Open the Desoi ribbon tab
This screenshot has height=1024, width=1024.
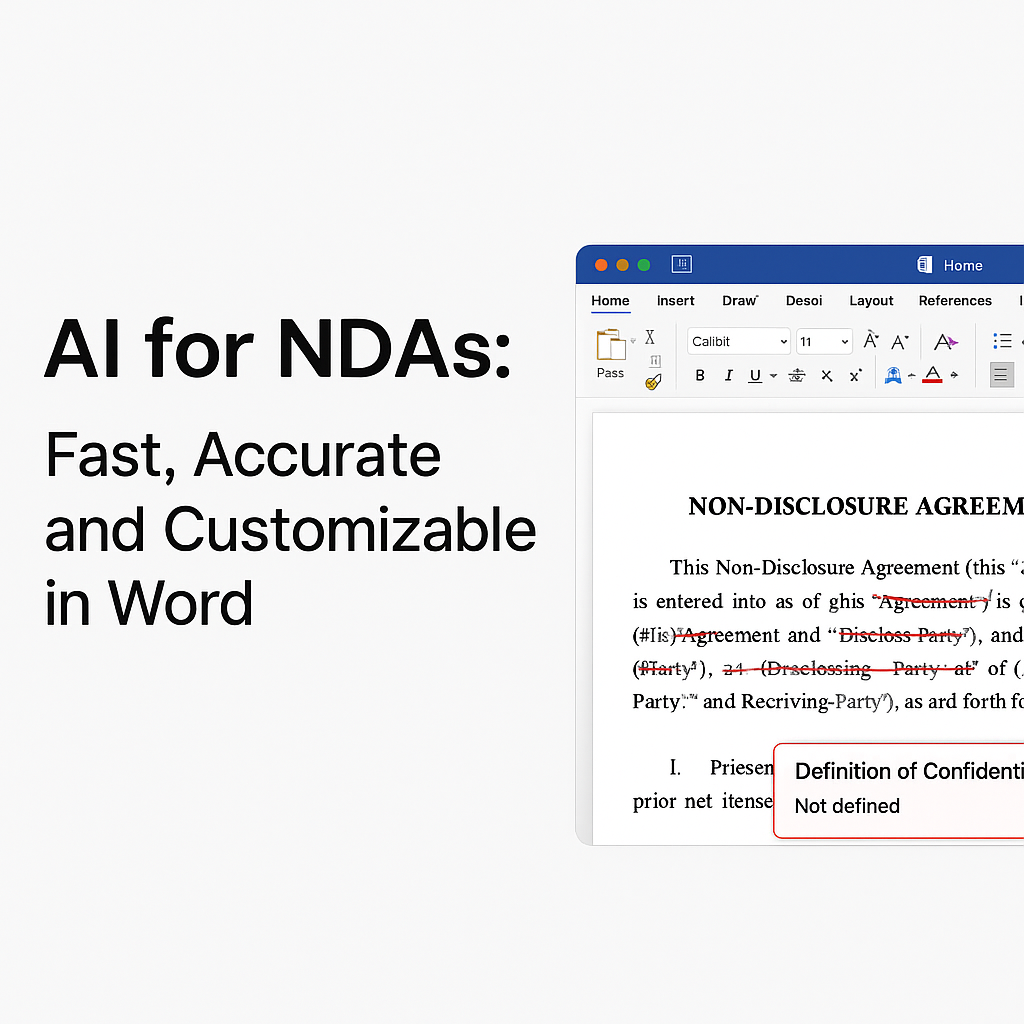804,301
